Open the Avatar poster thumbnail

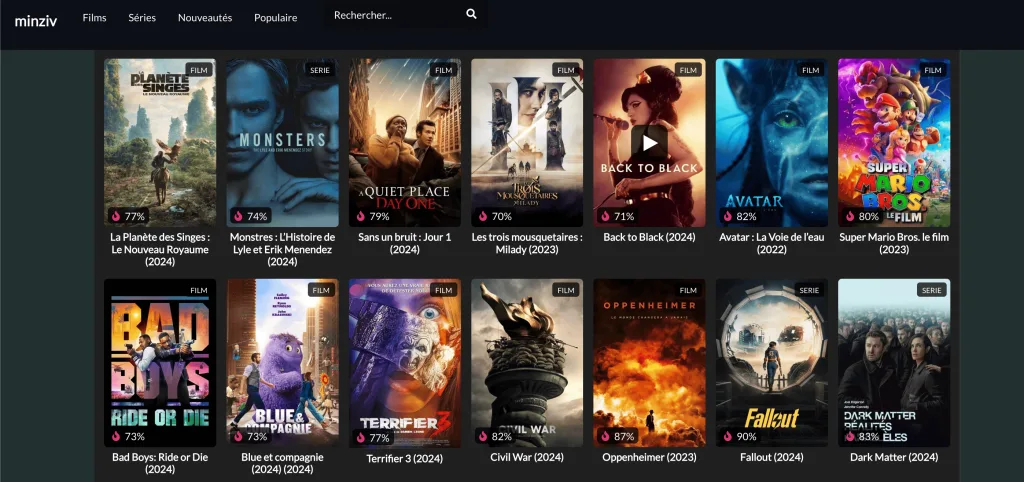tap(772, 142)
